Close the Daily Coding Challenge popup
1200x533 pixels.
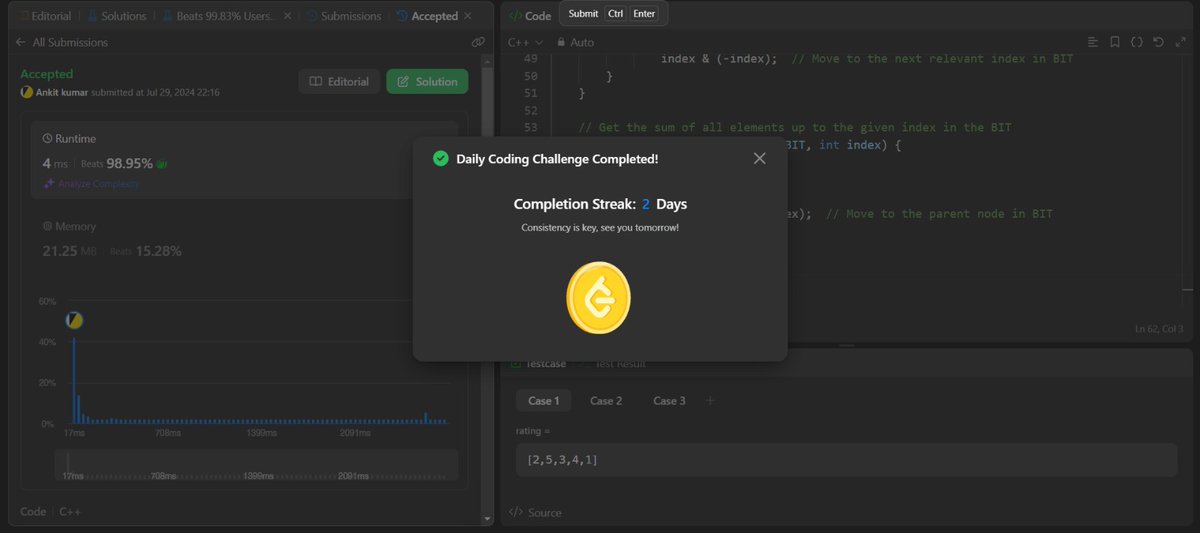(759, 158)
